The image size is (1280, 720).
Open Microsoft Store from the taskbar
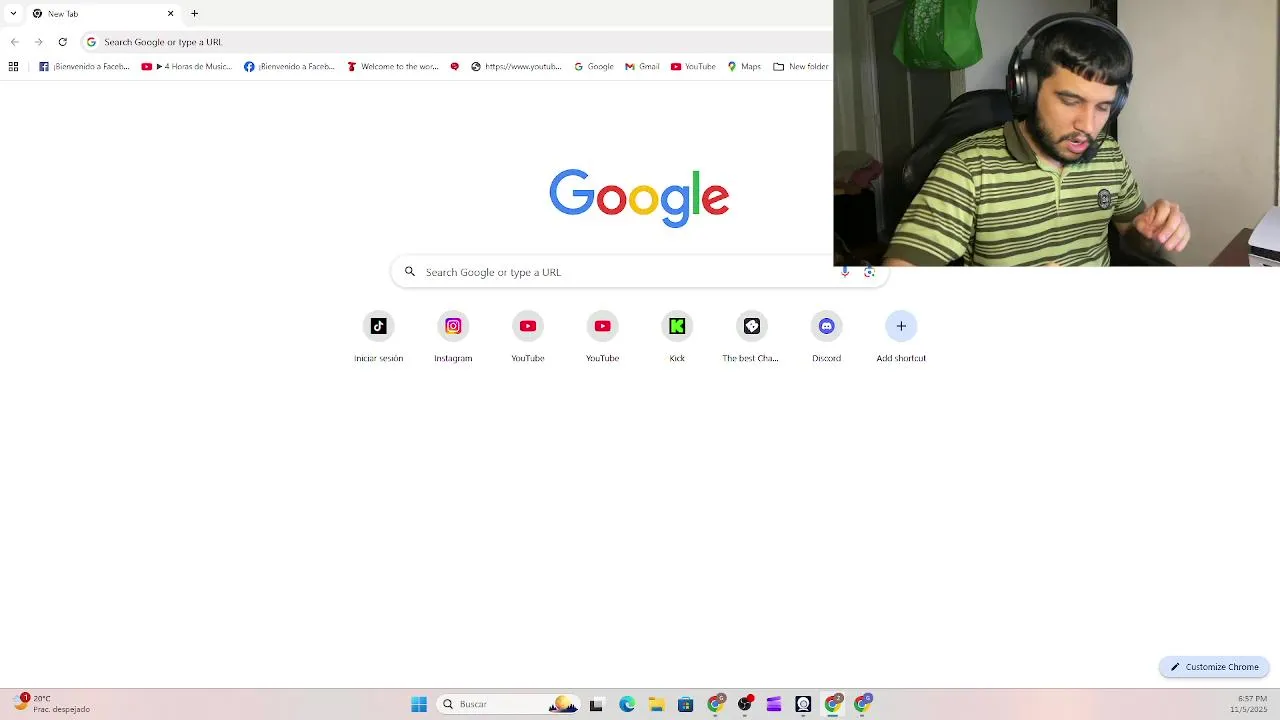tap(685, 704)
